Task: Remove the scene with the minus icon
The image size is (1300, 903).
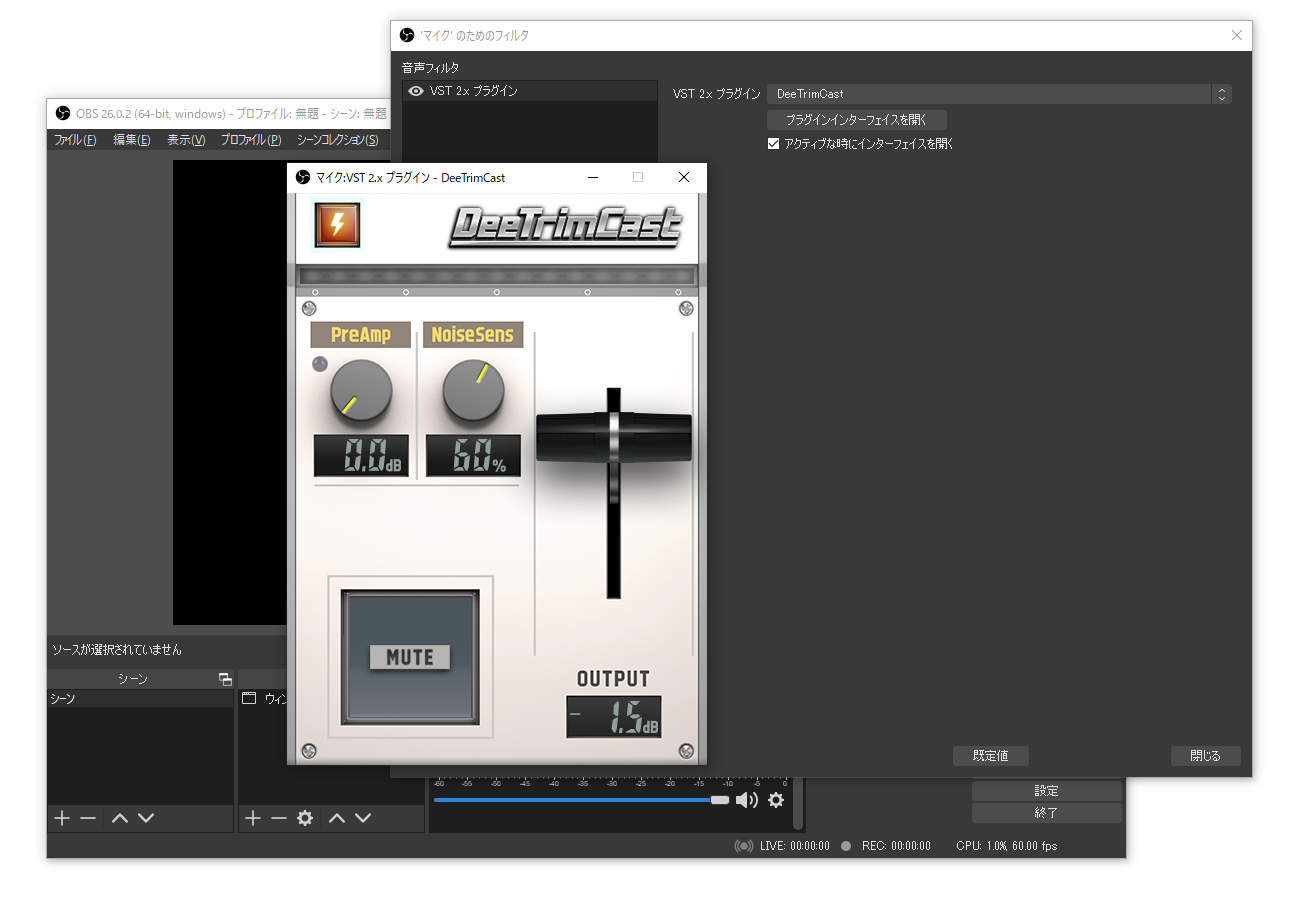Action: click(88, 818)
